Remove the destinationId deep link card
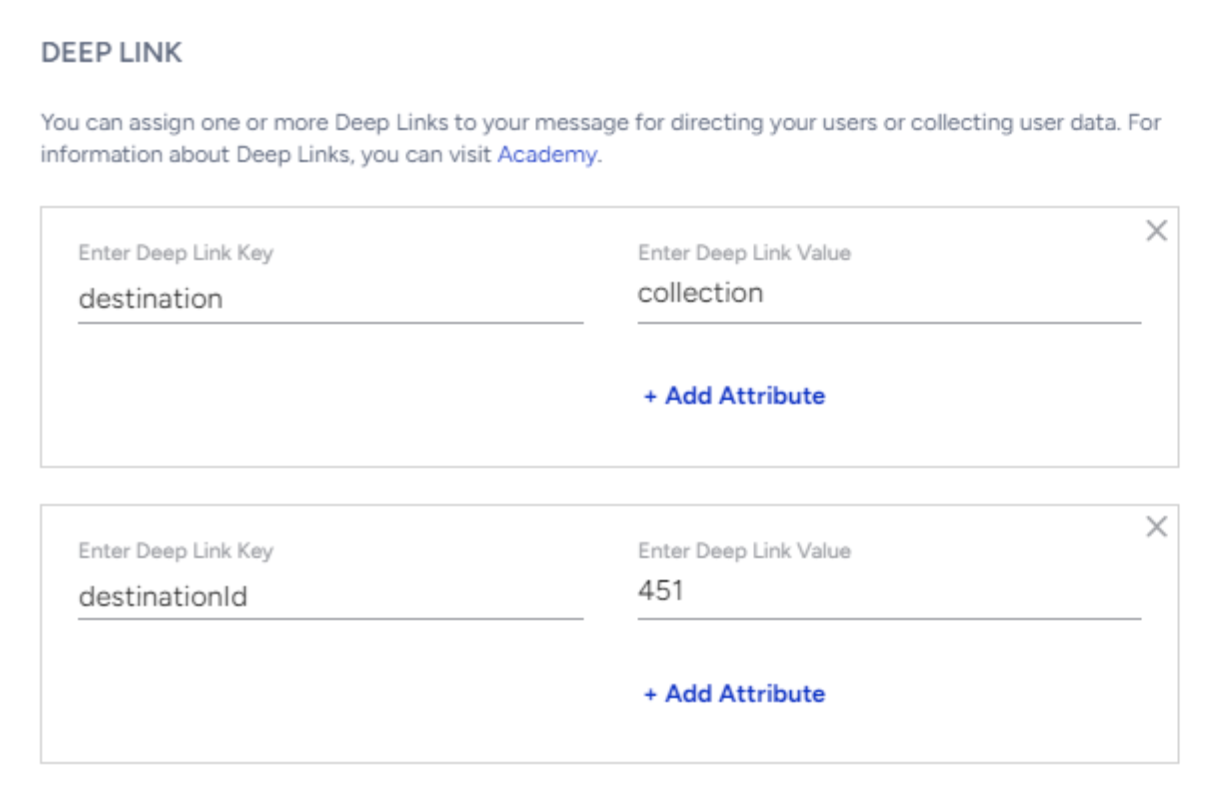 pos(1156,527)
